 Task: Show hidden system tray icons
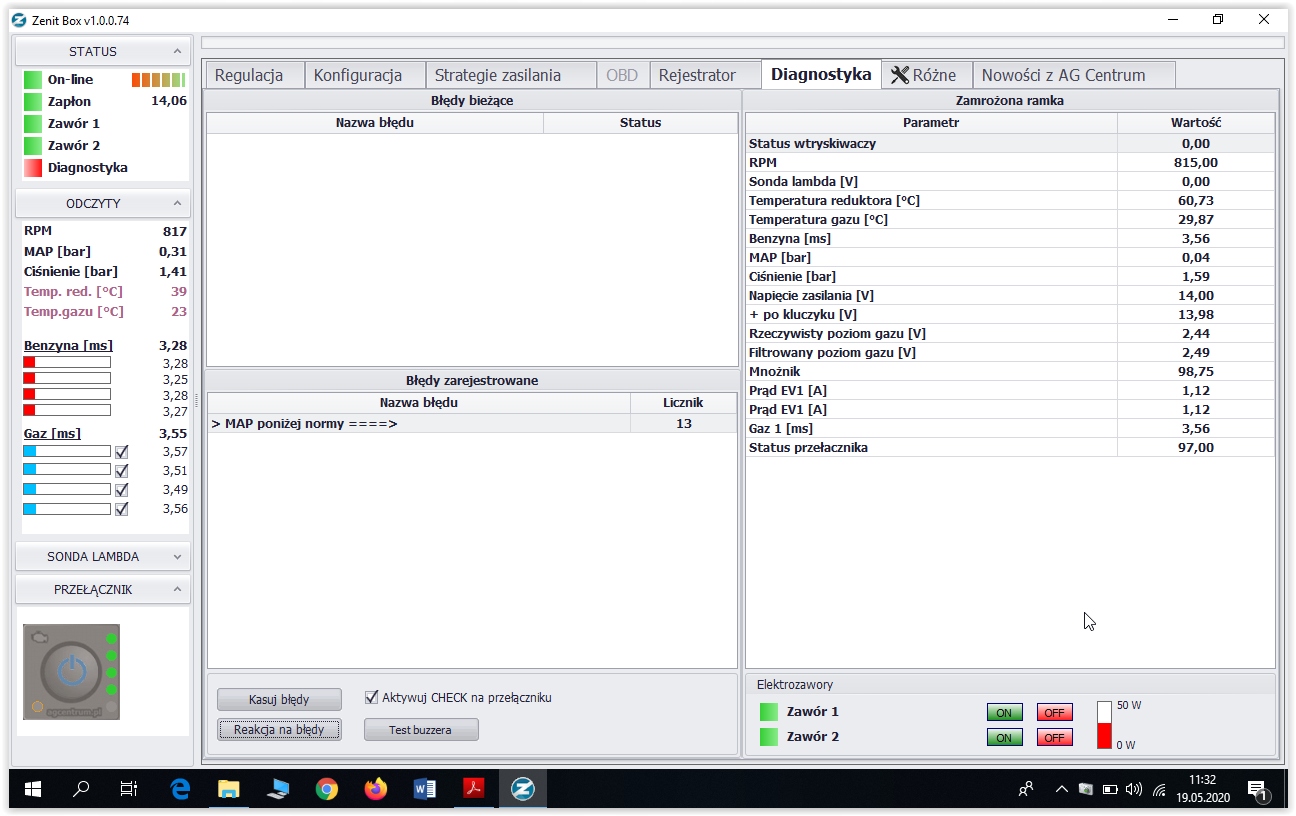point(1062,789)
